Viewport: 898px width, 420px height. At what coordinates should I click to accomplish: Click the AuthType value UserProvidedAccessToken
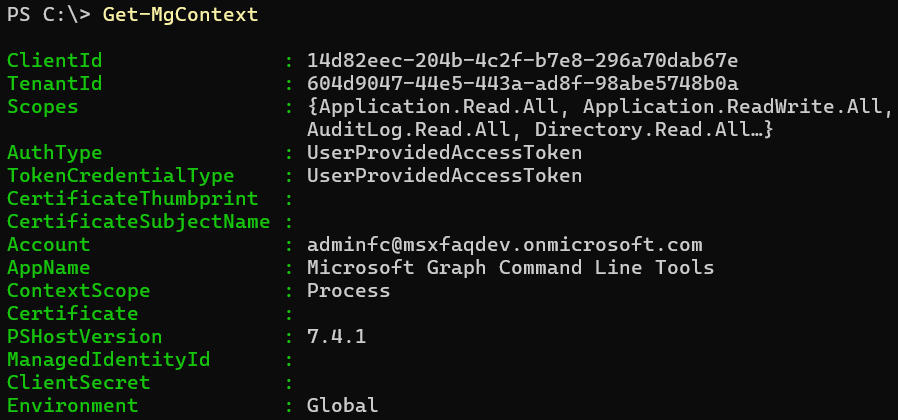coord(444,153)
